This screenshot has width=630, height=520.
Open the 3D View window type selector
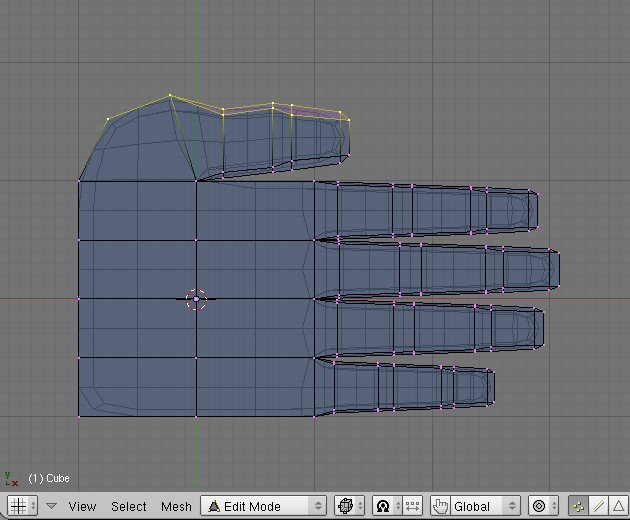point(23,506)
